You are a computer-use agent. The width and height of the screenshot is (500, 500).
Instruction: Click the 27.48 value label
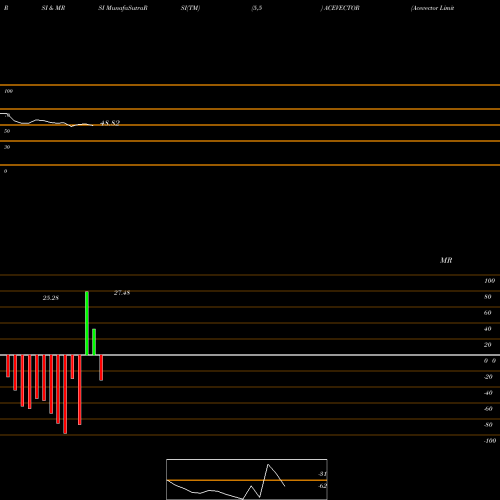[x=122, y=293]
